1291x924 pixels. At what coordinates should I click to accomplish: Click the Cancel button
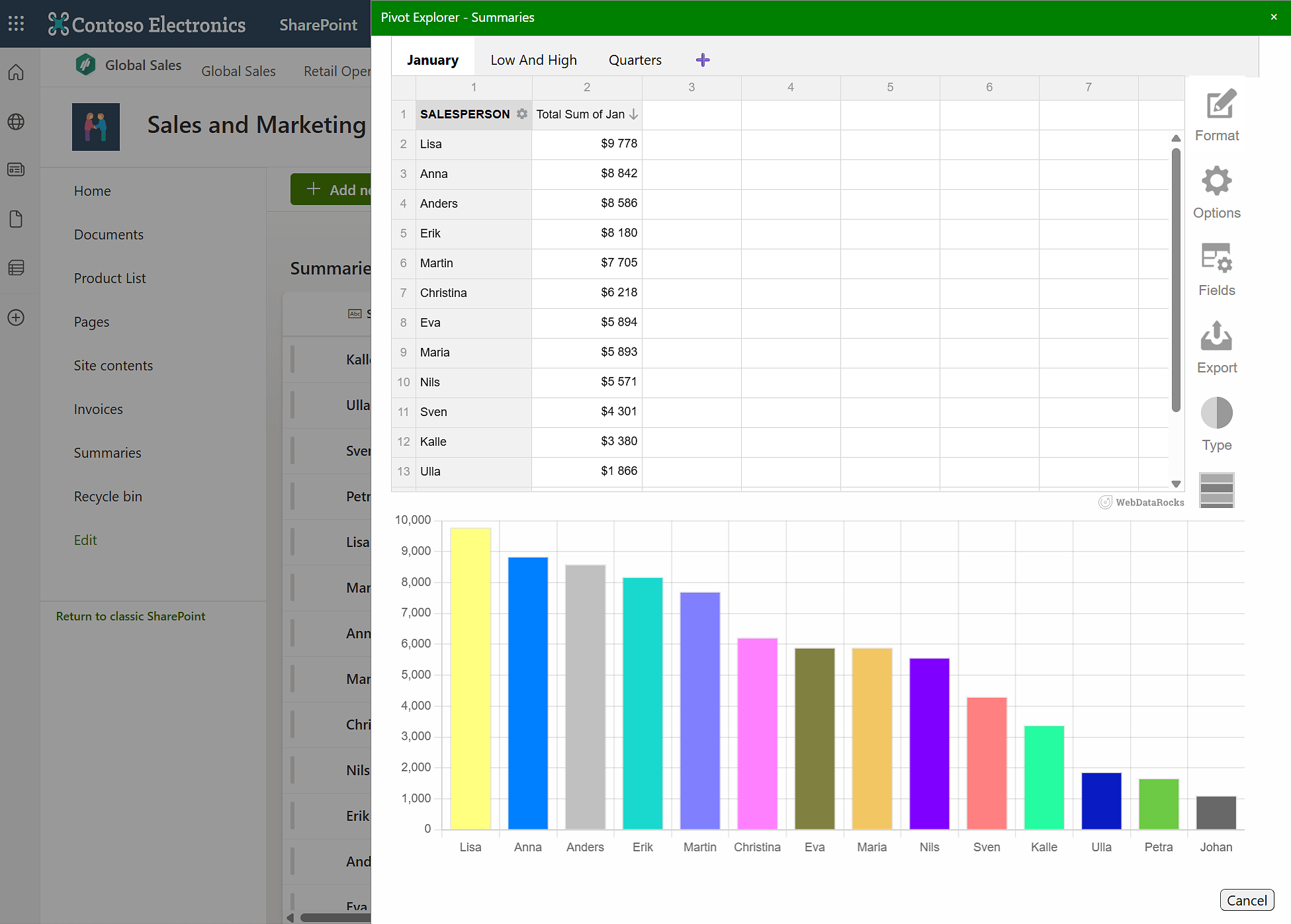1246,900
